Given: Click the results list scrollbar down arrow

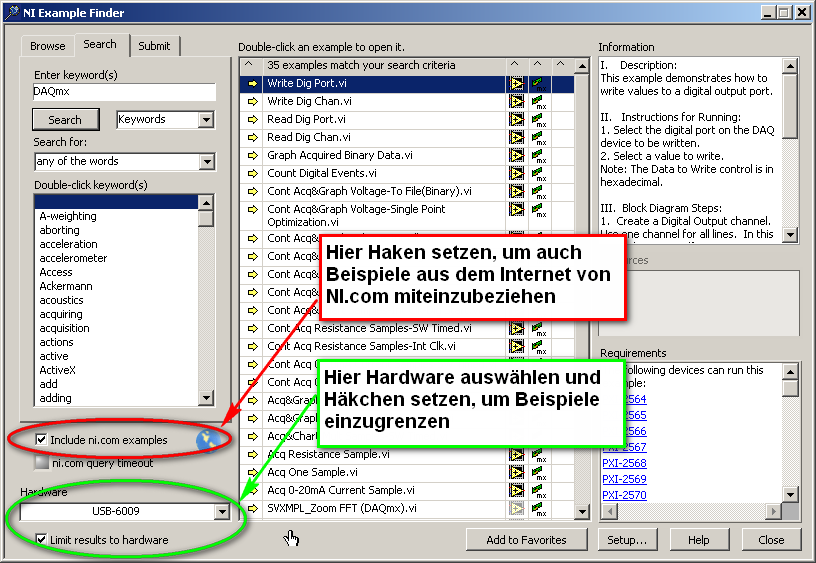Looking at the screenshot, I should tap(582, 512).
